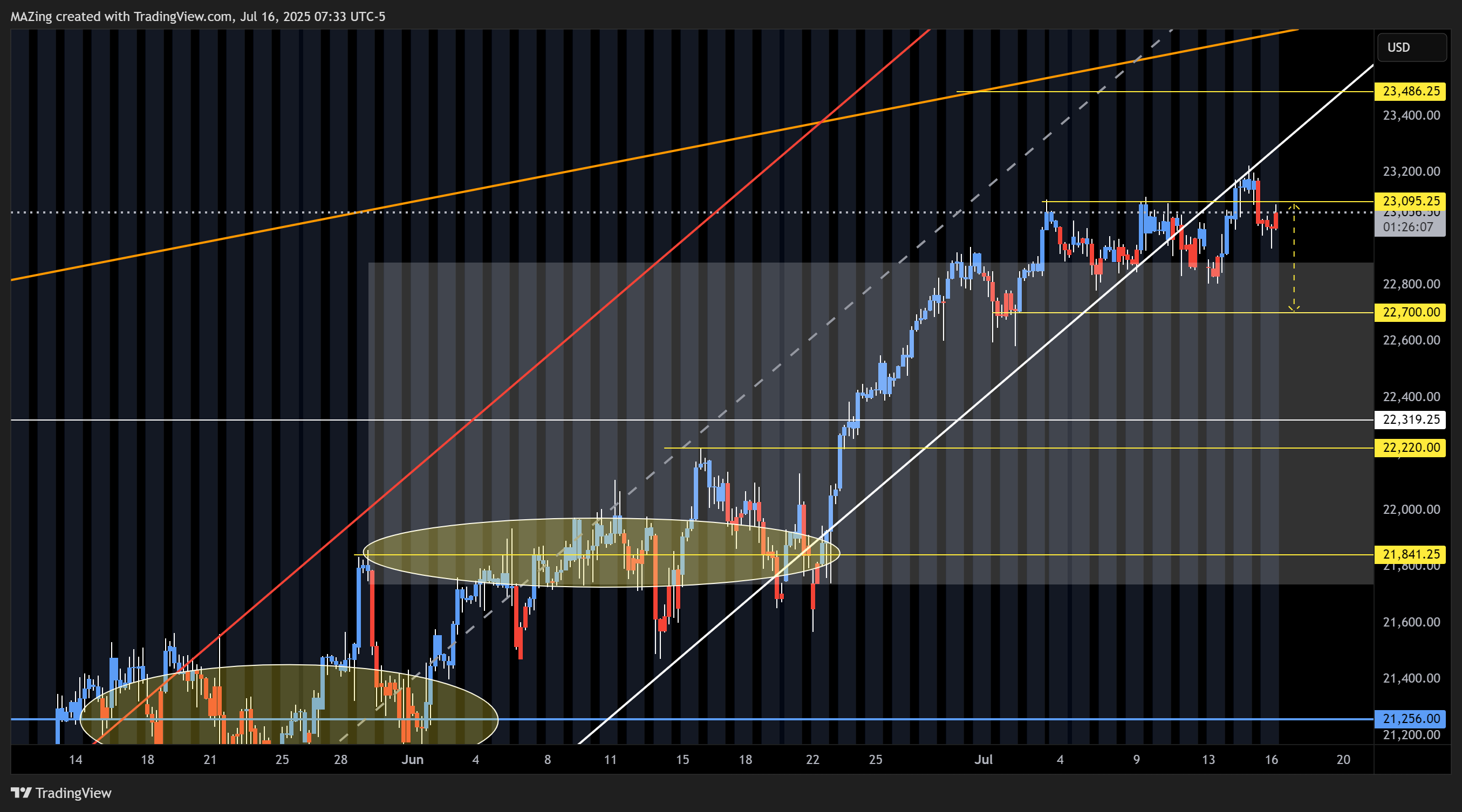Viewport: 1462px width, 812px height.
Task: Select the large gray shaded rectangle
Action: [871, 423]
